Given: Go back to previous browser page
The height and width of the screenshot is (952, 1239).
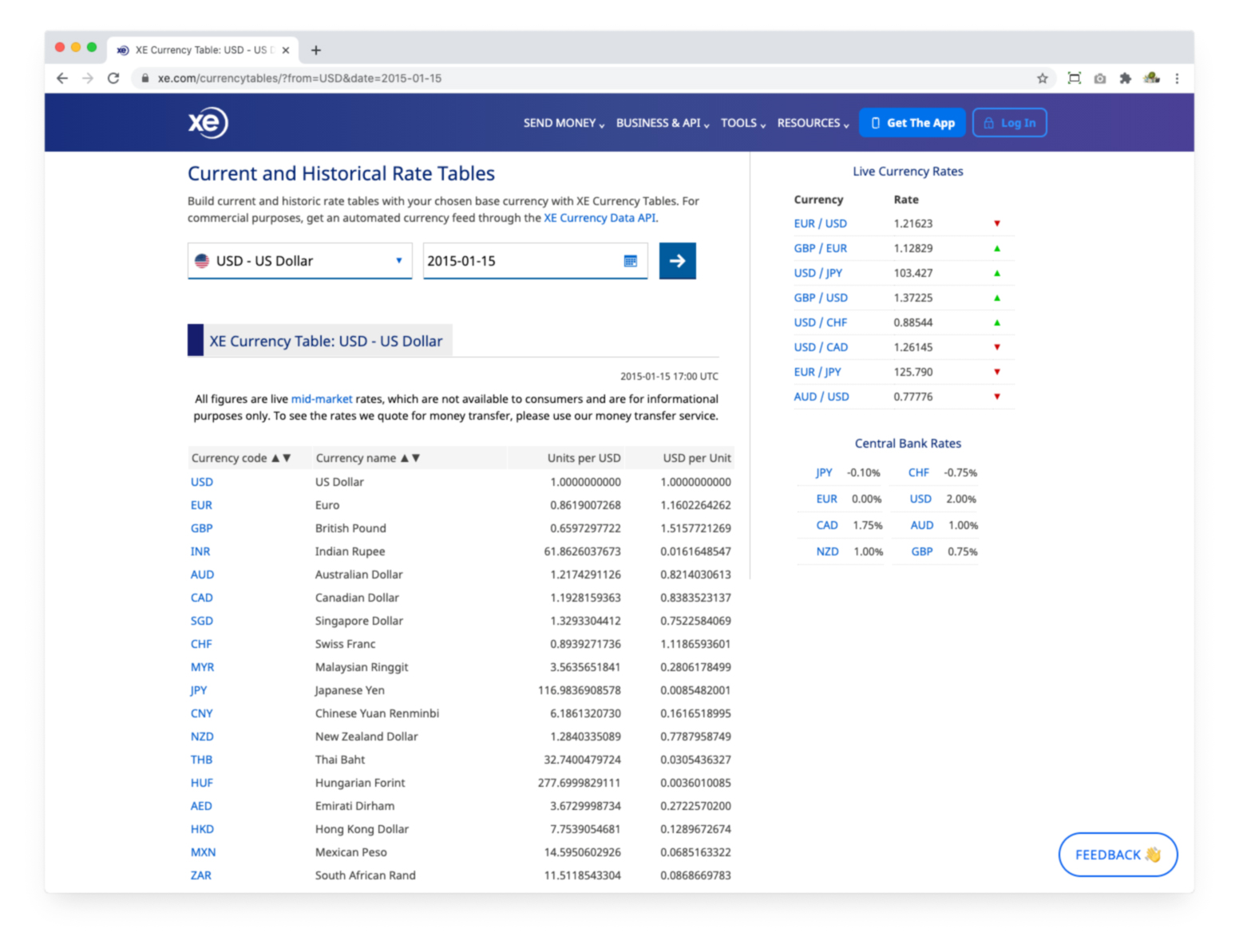Looking at the screenshot, I should pyautogui.click(x=62, y=78).
